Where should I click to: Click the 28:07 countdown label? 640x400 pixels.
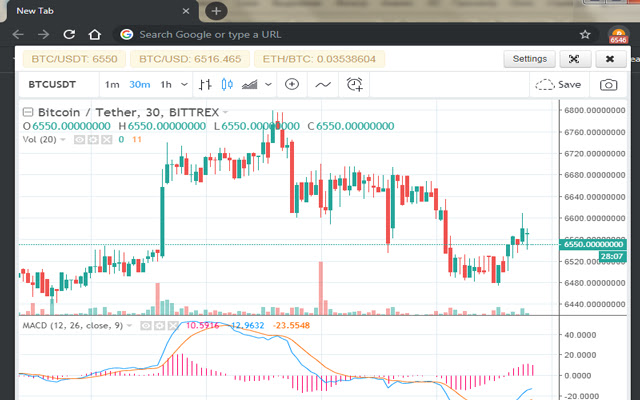point(612,256)
